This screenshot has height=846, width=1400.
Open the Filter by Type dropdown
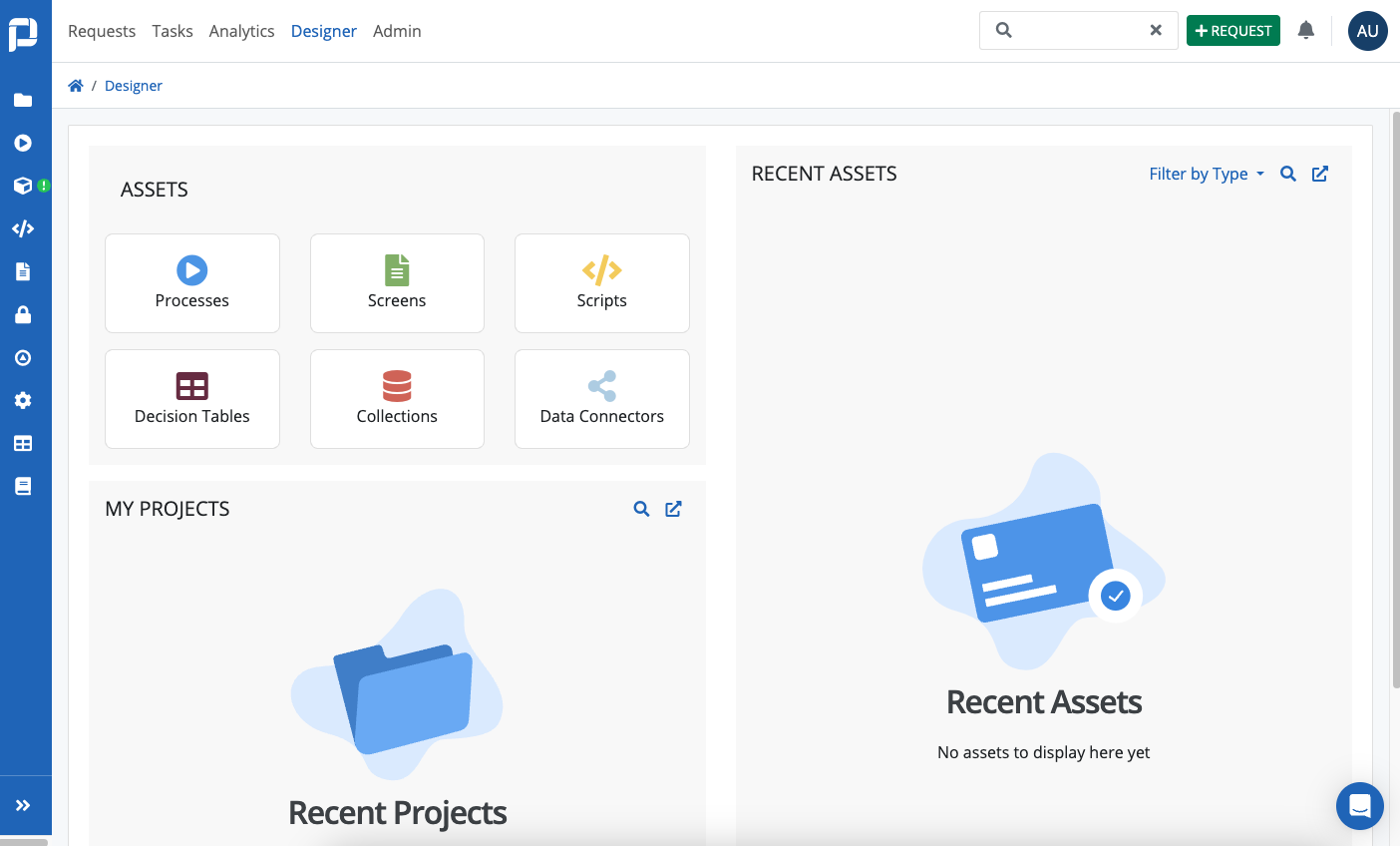pos(1207,174)
